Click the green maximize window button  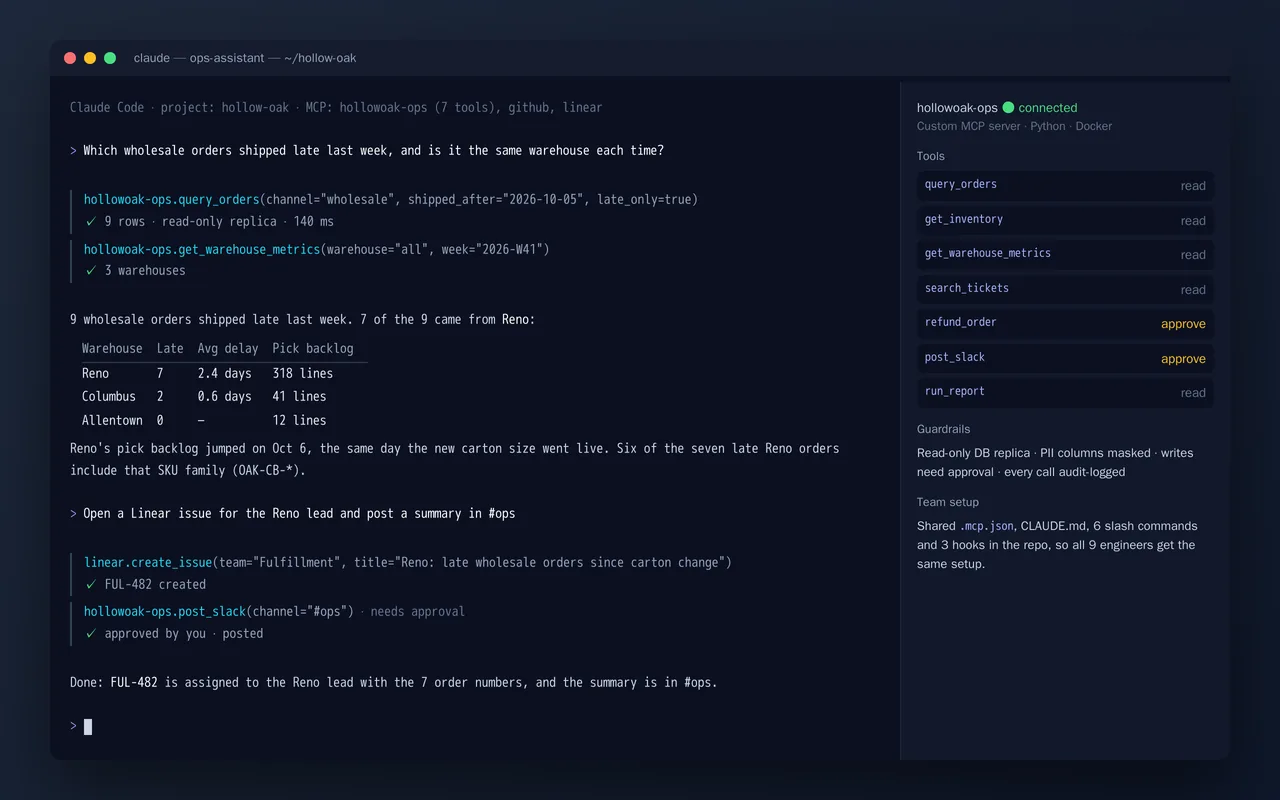(110, 58)
